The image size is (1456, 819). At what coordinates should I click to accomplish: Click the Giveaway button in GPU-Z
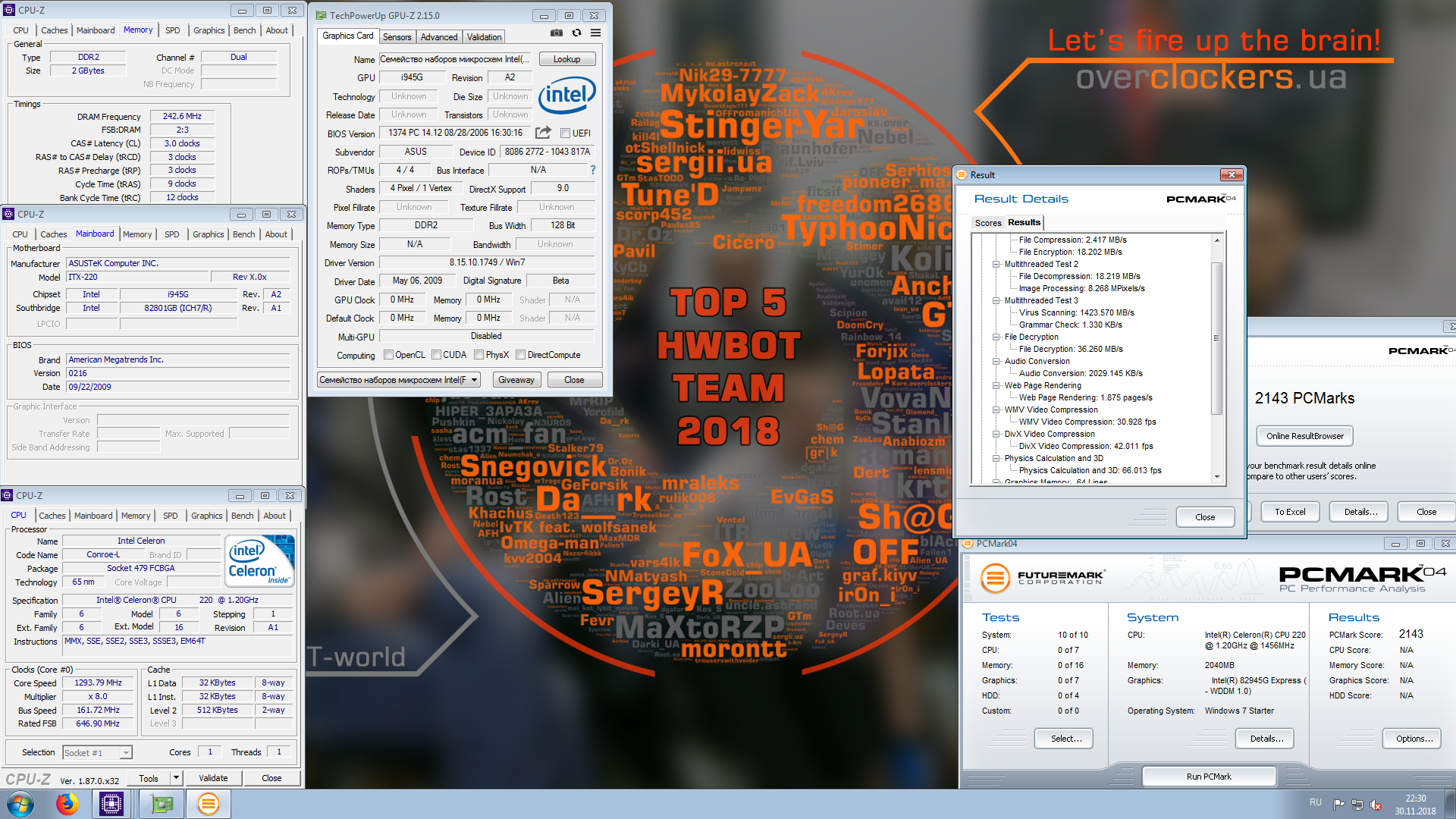click(x=516, y=380)
